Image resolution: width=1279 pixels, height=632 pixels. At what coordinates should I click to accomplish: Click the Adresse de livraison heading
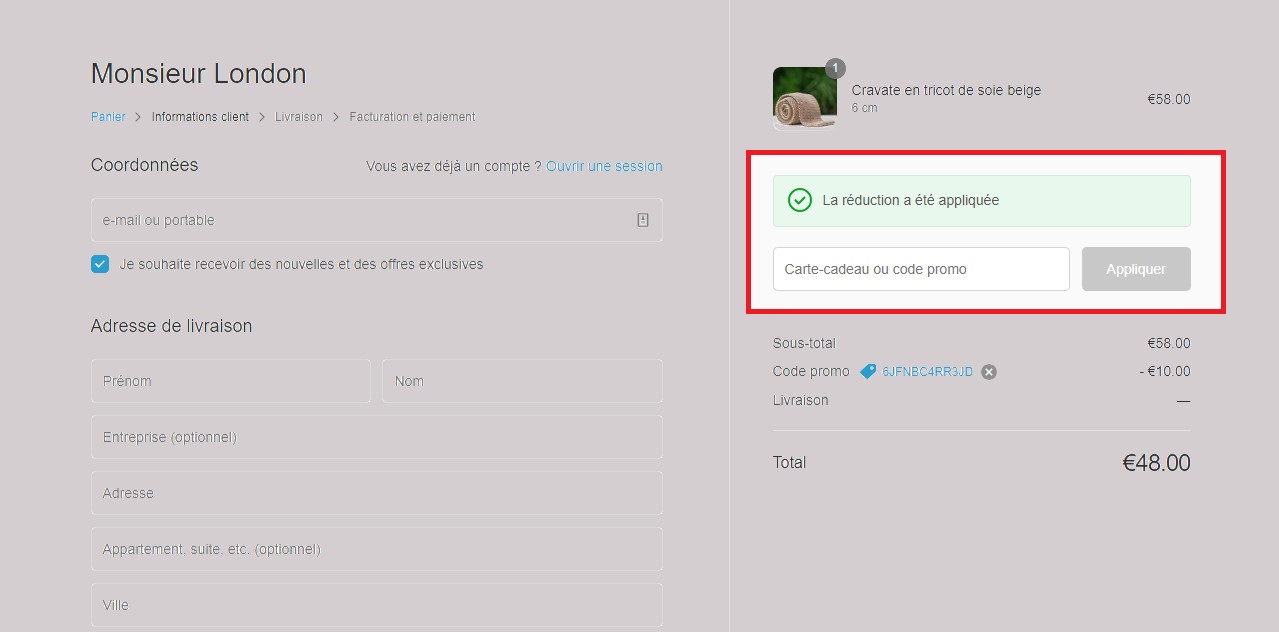(171, 326)
